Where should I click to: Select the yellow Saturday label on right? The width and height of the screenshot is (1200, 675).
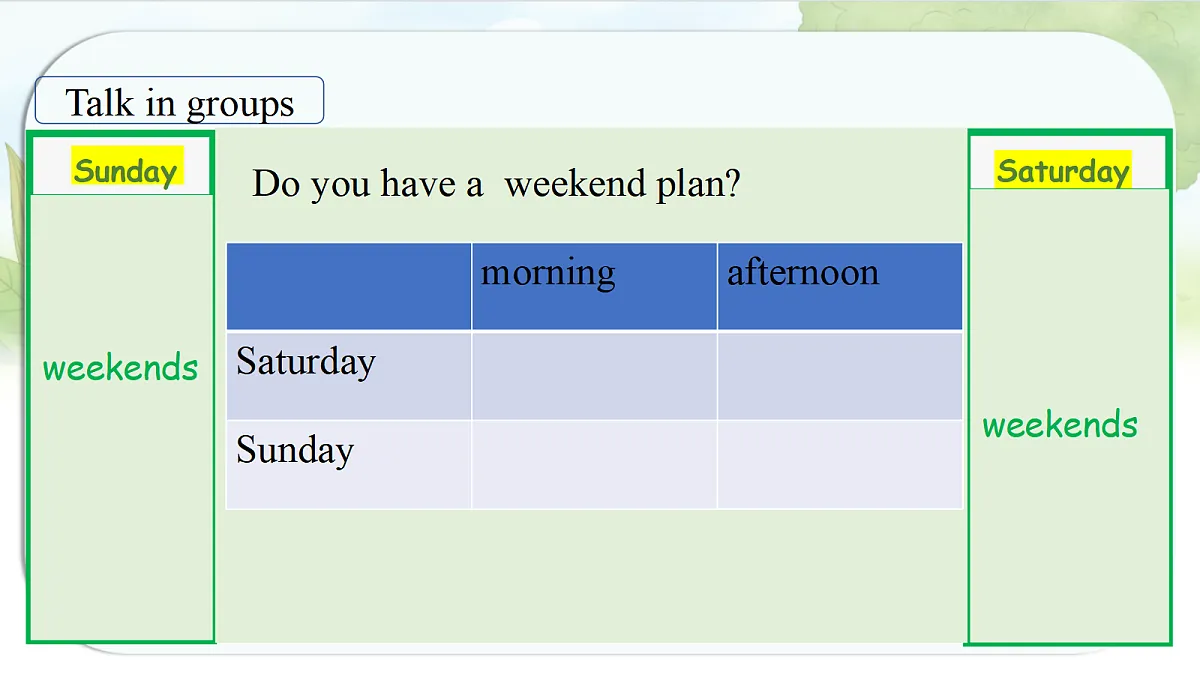click(x=1063, y=170)
